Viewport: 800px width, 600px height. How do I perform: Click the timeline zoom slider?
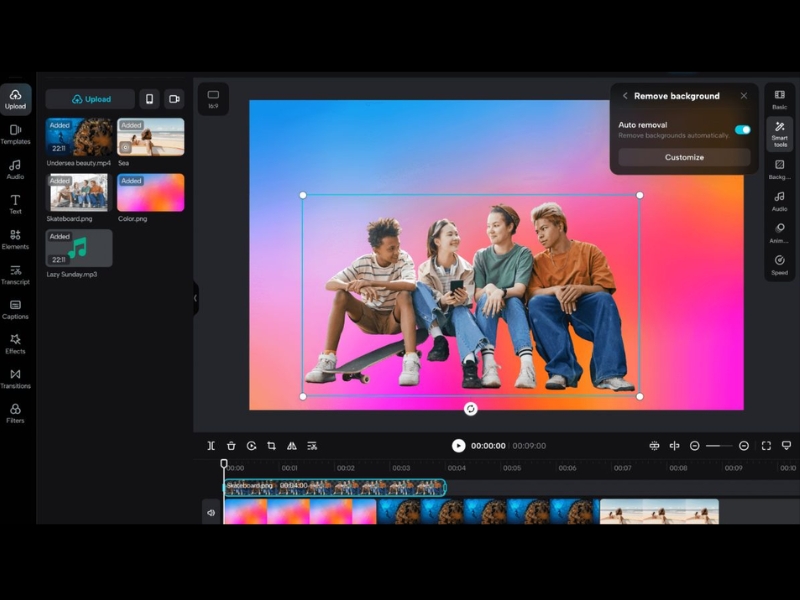point(719,446)
